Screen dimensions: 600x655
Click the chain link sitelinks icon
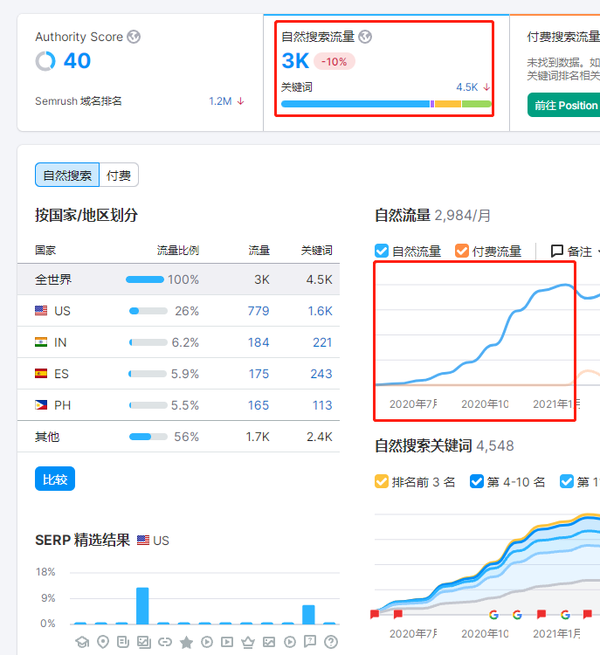point(165,642)
